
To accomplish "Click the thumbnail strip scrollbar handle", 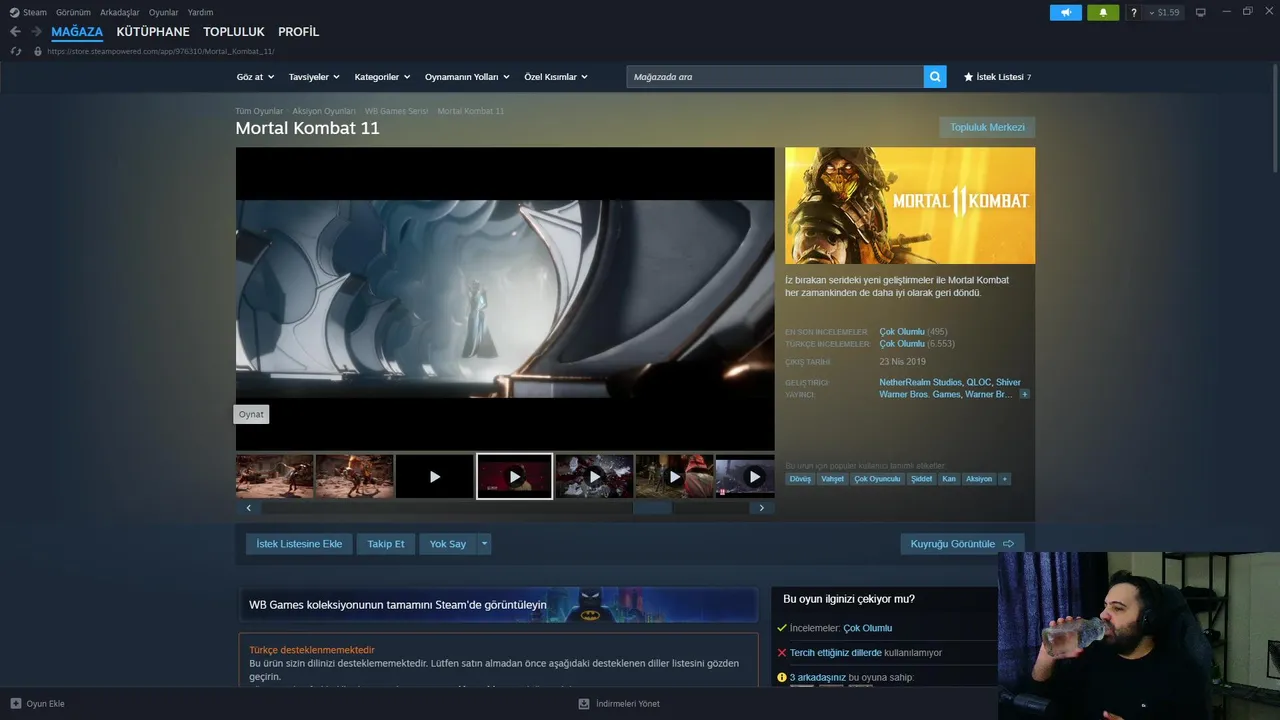I will (x=652, y=508).
